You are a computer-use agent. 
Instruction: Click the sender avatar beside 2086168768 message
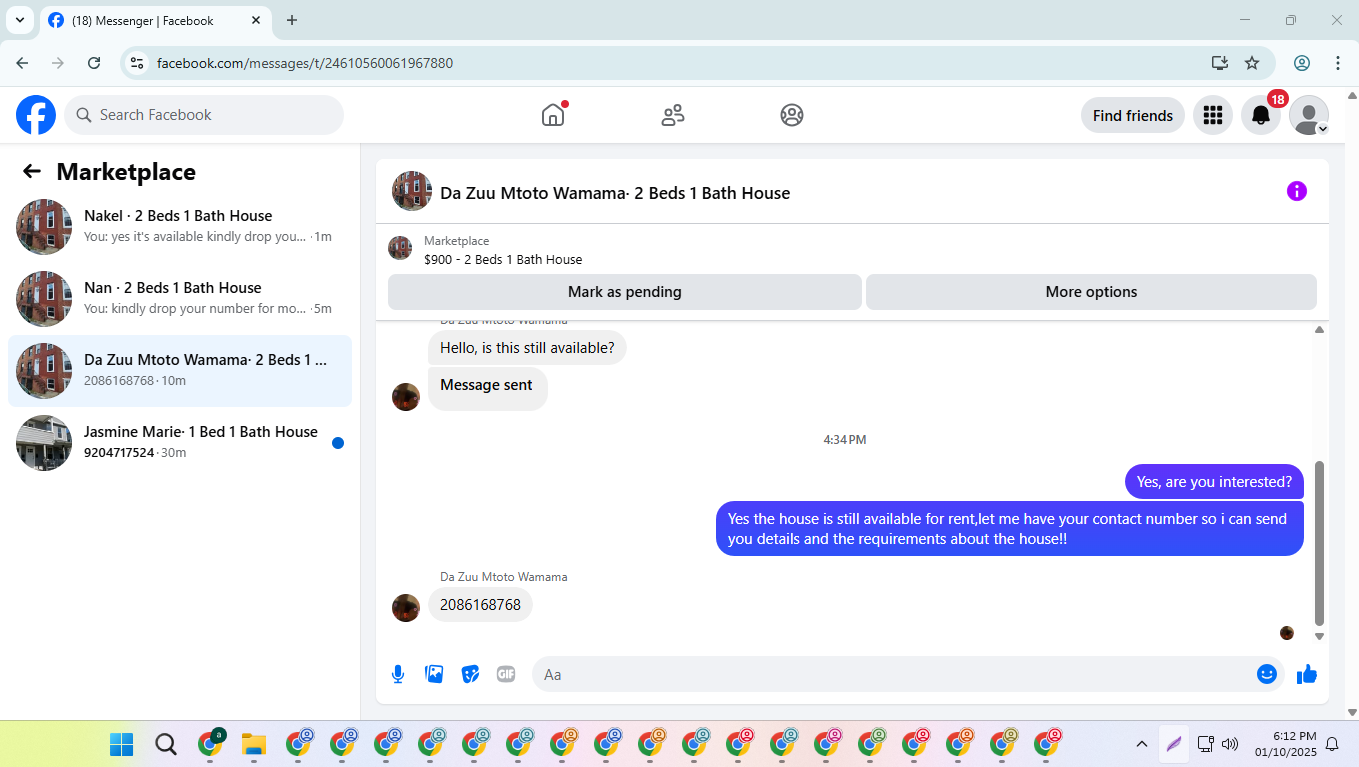[406, 608]
